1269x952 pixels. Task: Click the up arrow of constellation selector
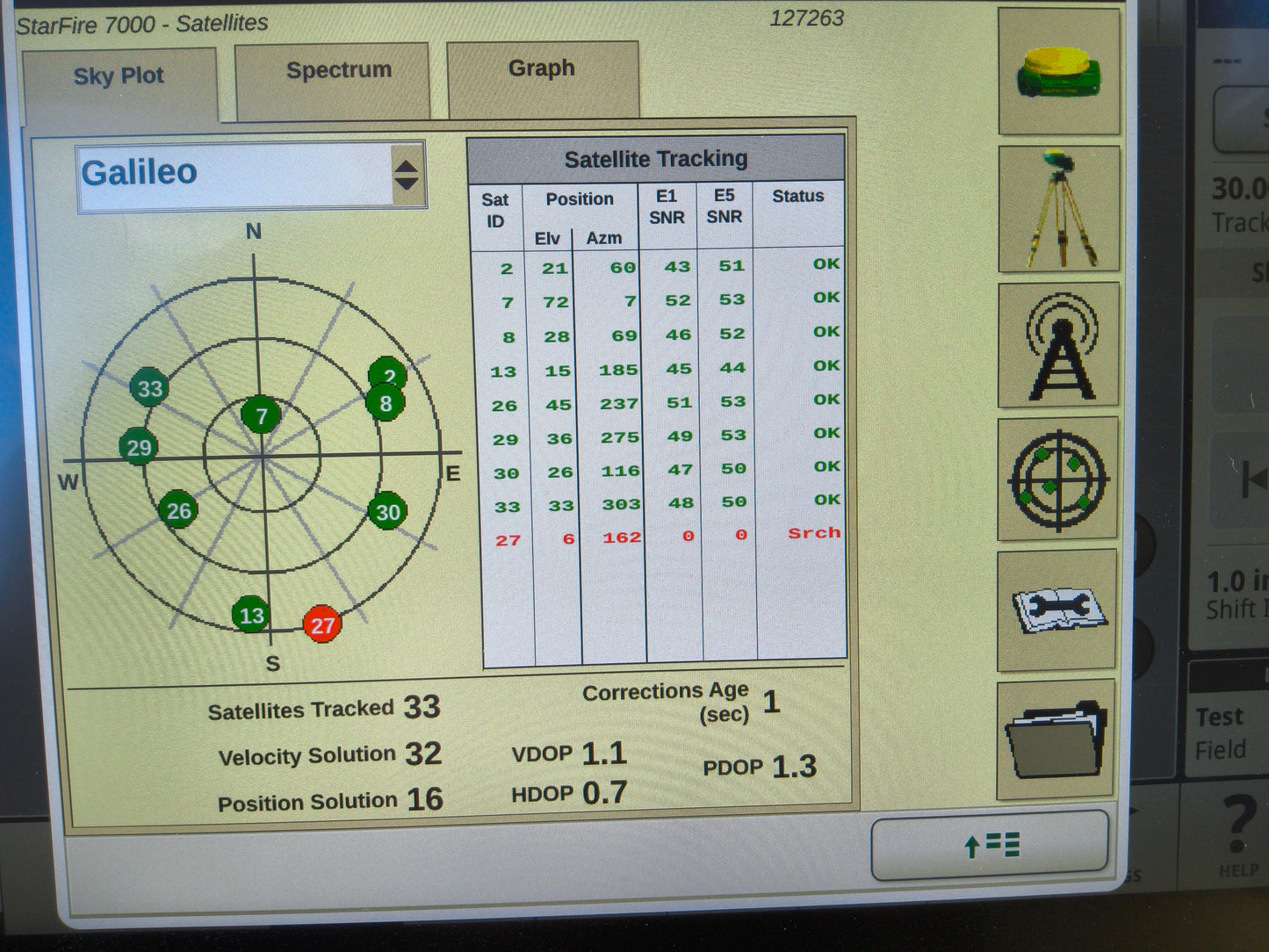(407, 165)
